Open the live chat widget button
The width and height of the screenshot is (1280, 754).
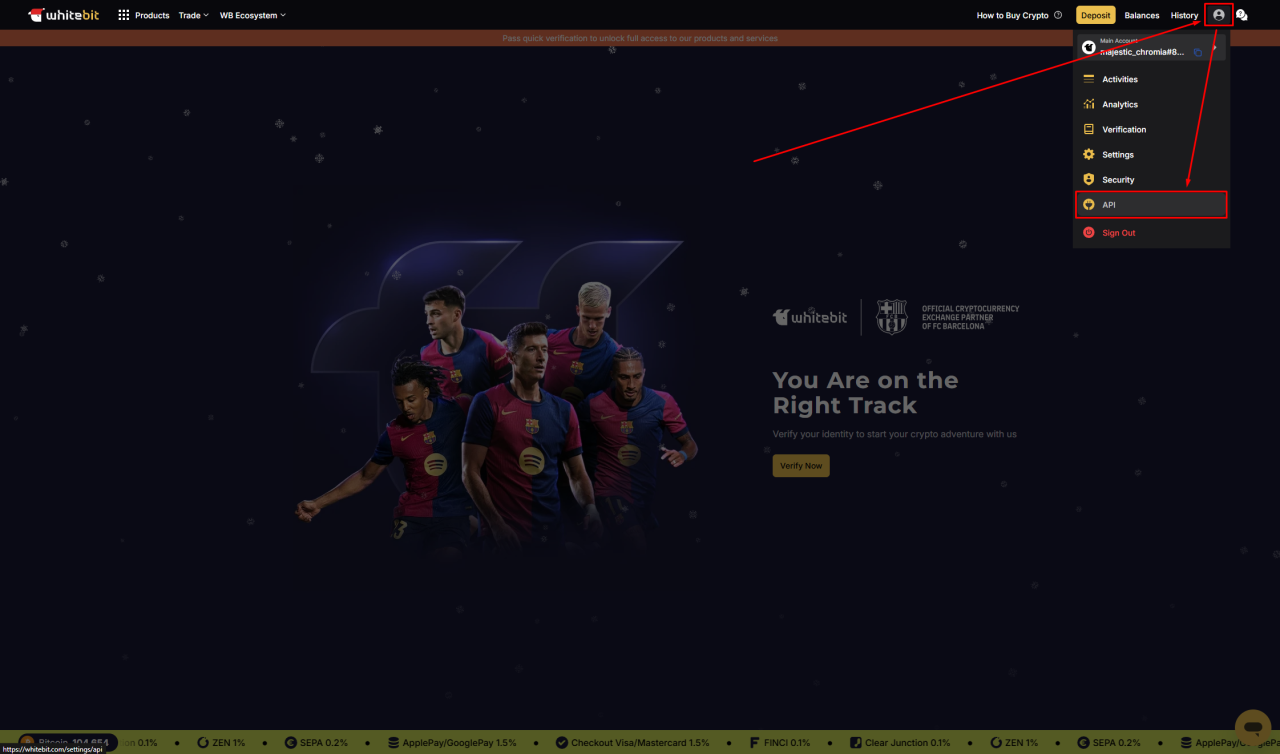coord(1252,725)
